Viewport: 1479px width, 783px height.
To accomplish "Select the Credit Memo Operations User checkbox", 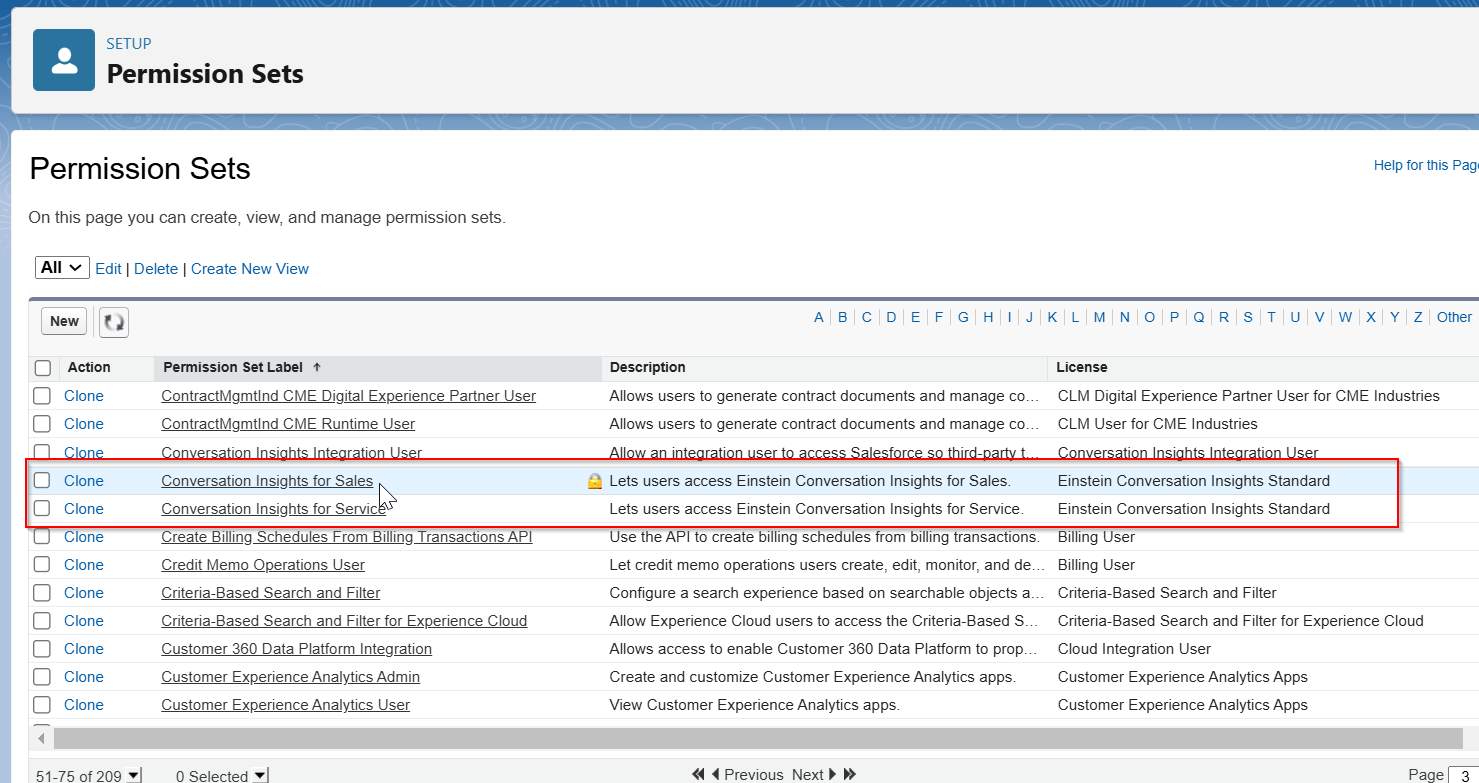I will pyautogui.click(x=42, y=565).
